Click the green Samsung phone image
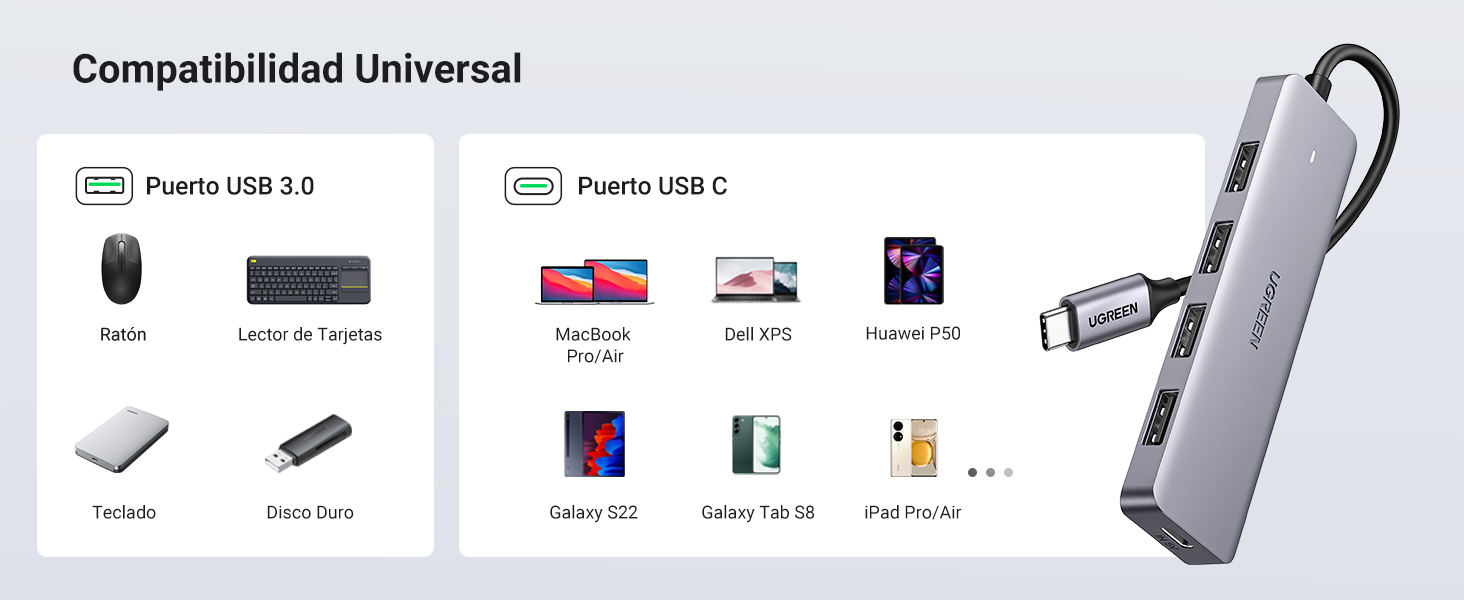Screen dimensions: 1464x600 [x=756, y=445]
